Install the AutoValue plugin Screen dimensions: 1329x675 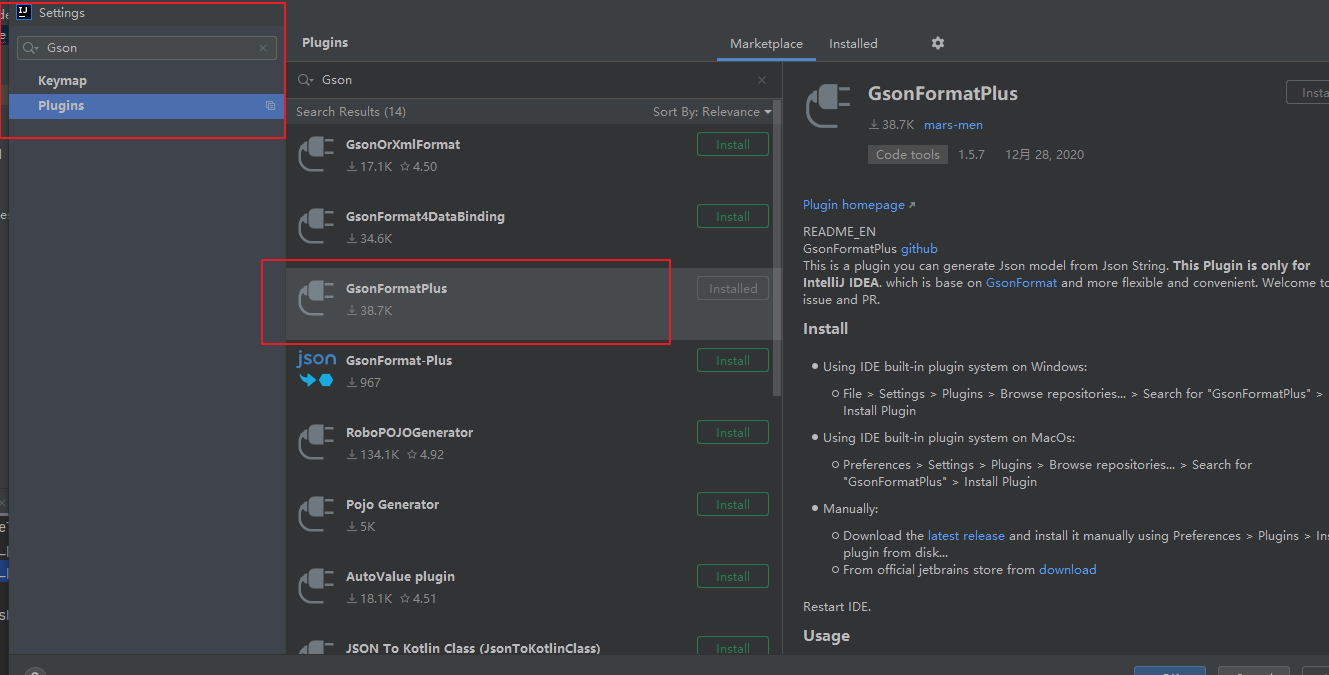coord(733,577)
